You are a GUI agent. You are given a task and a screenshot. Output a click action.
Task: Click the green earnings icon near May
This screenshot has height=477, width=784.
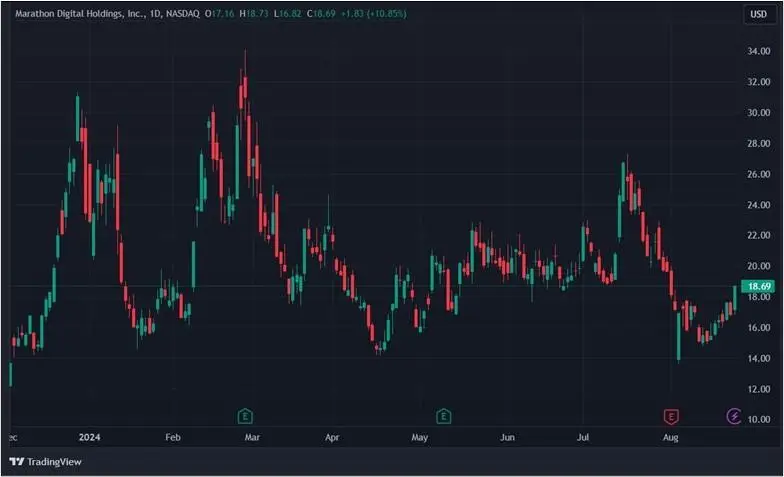tap(443, 415)
